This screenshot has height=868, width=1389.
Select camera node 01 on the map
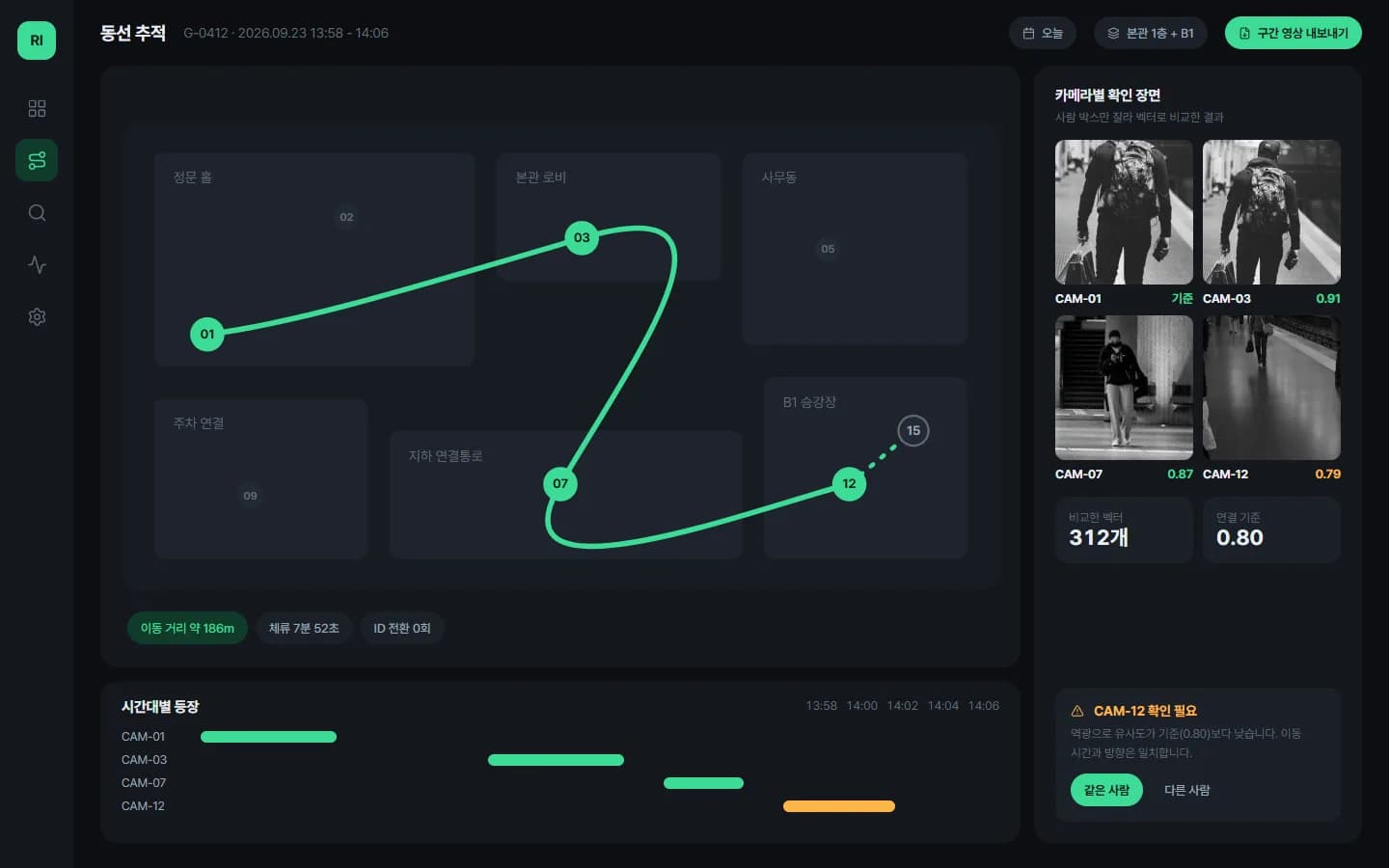207,334
